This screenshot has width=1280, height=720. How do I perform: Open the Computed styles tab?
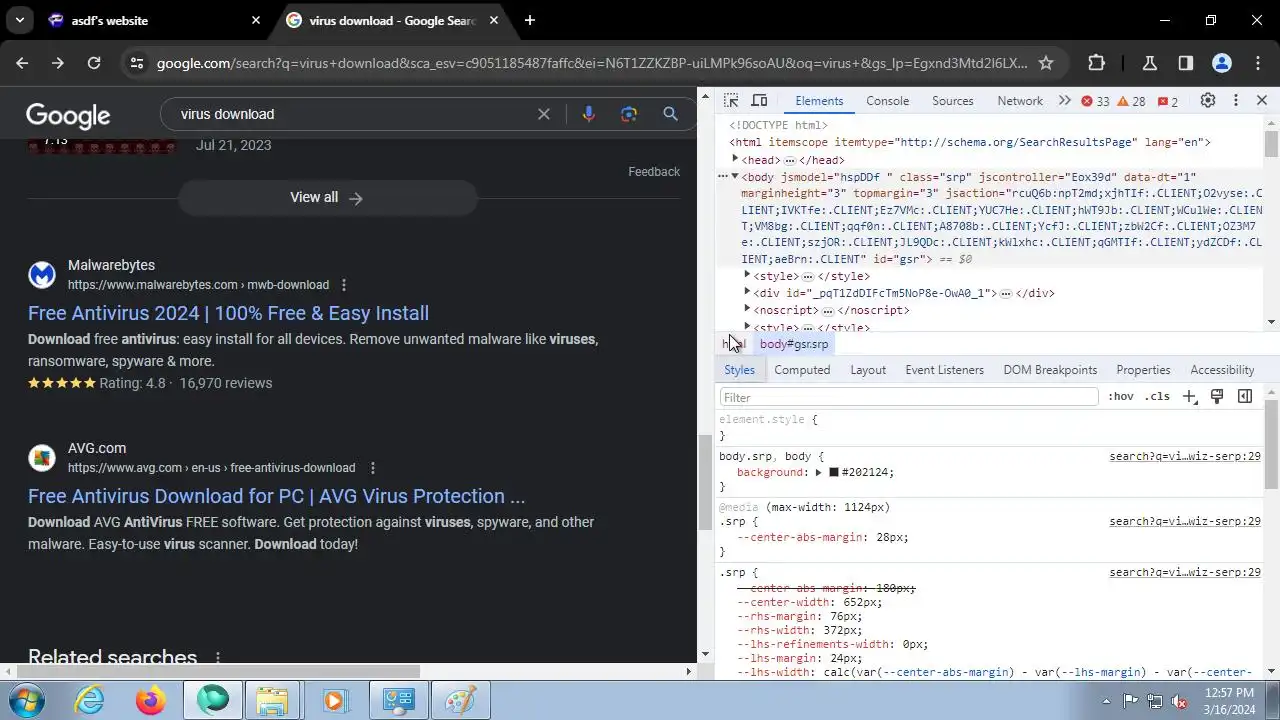tap(802, 370)
